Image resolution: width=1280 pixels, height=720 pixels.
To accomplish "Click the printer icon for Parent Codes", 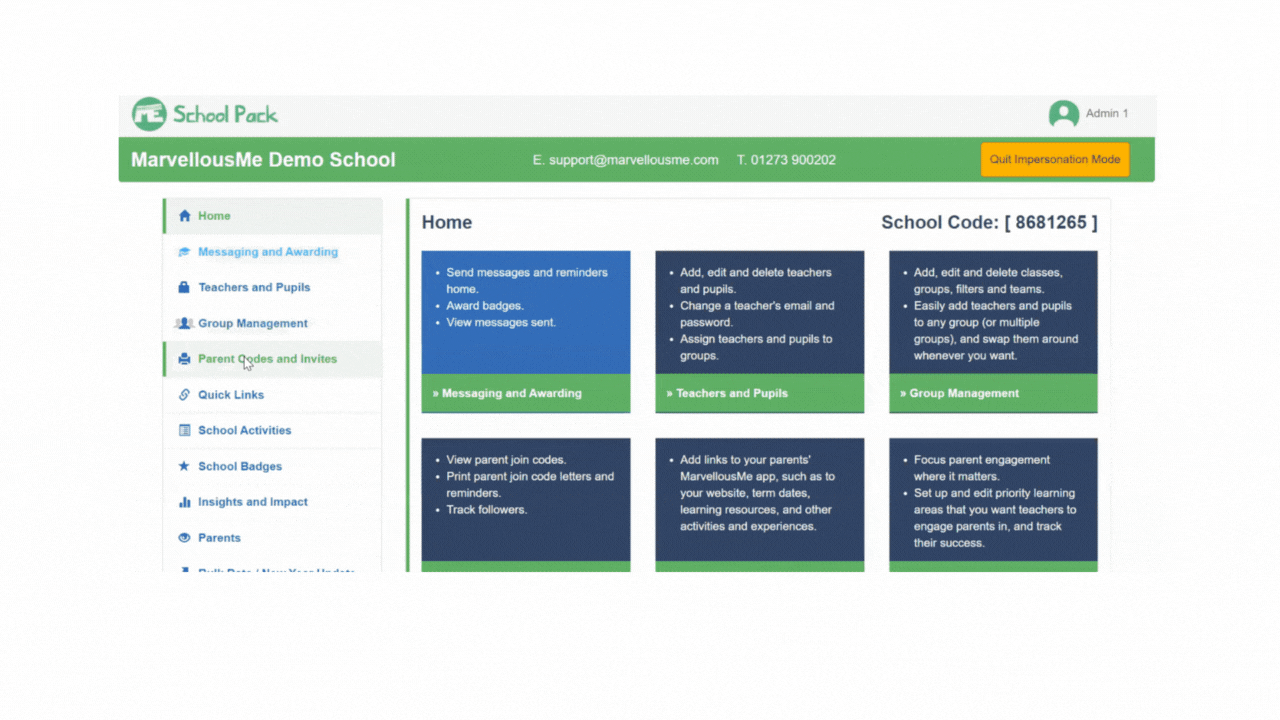I will coord(184,359).
